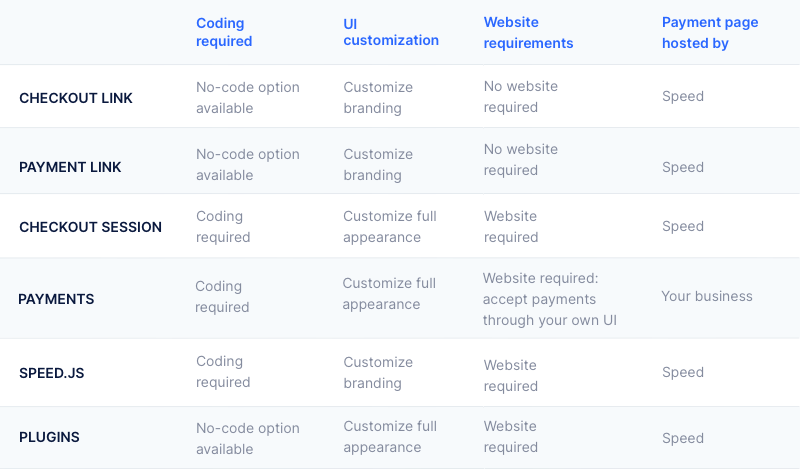Select 'Customize branding' in PAYMENT LINK row
The image size is (800, 469).
coord(378,164)
